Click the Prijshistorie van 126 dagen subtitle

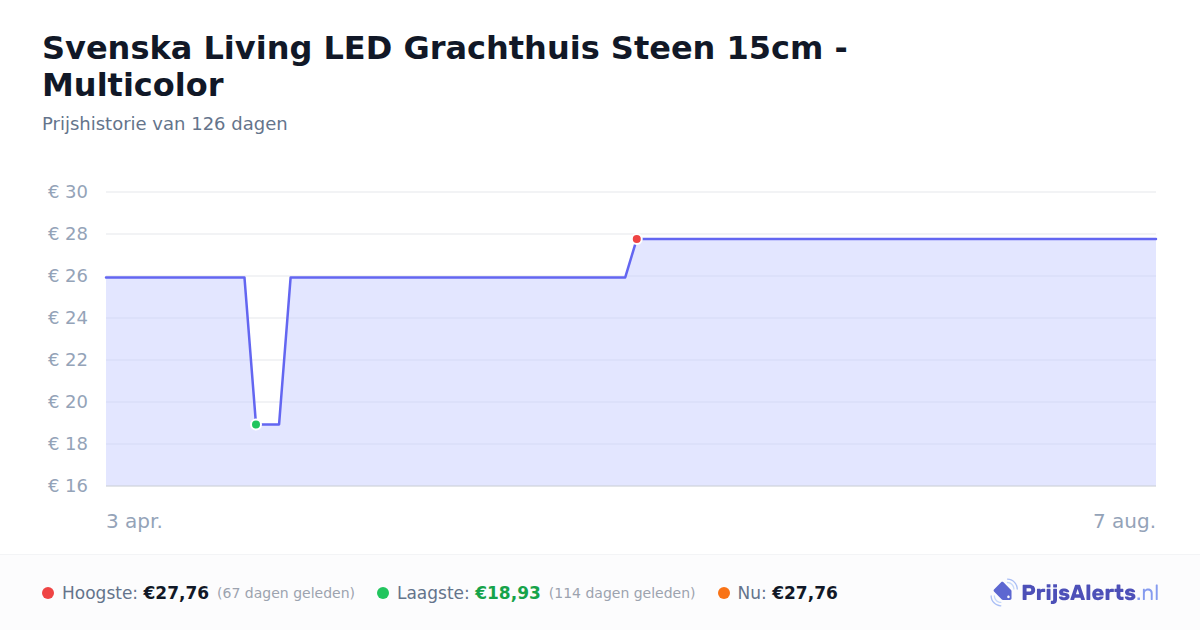point(165,124)
